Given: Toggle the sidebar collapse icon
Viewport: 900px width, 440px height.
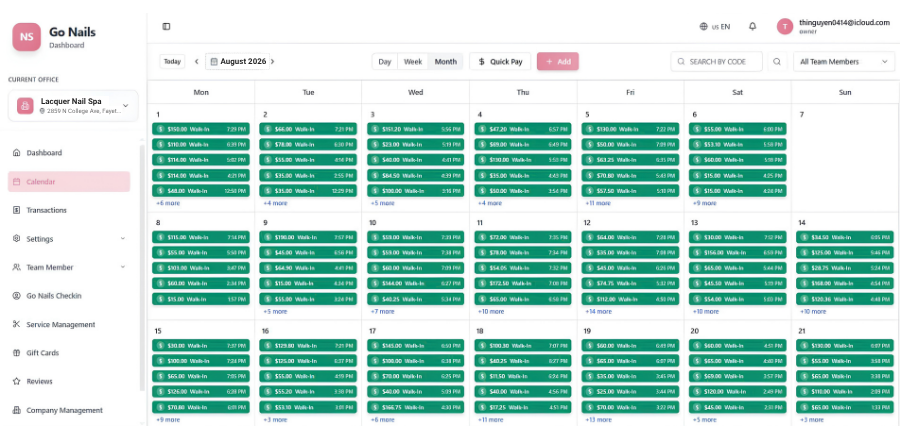Looking at the screenshot, I should [x=166, y=26].
